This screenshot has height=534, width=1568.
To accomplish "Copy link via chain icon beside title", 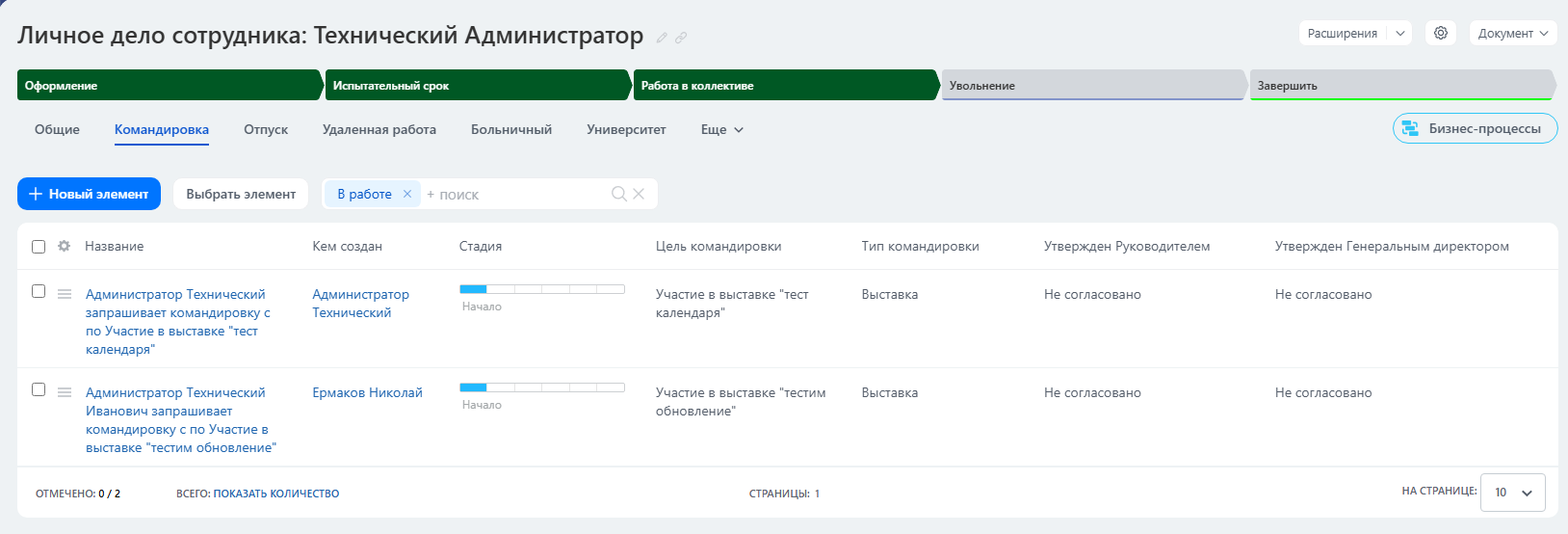I will click(x=681, y=38).
